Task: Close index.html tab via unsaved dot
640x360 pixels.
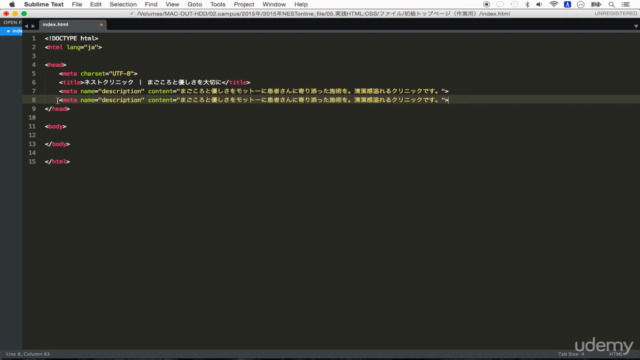Action: tap(101, 25)
